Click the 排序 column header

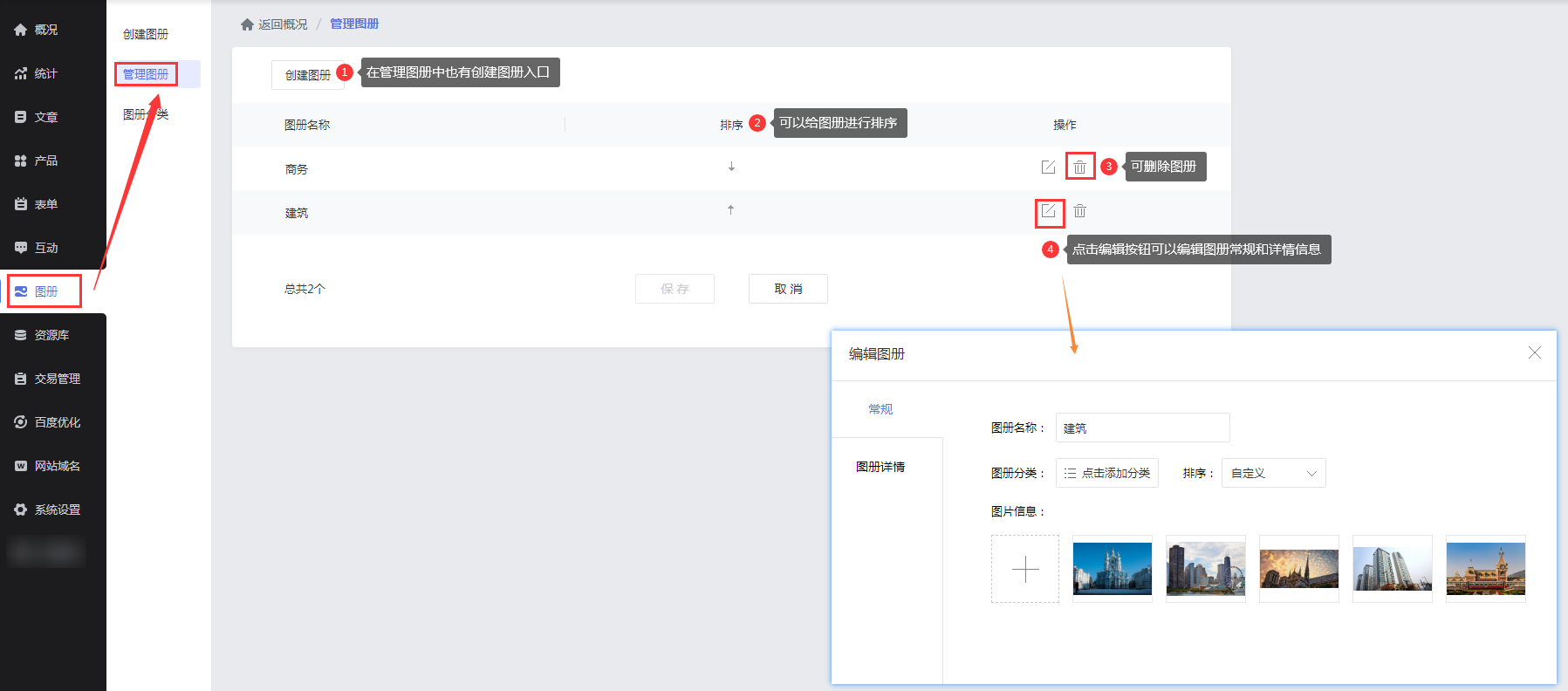tap(731, 125)
